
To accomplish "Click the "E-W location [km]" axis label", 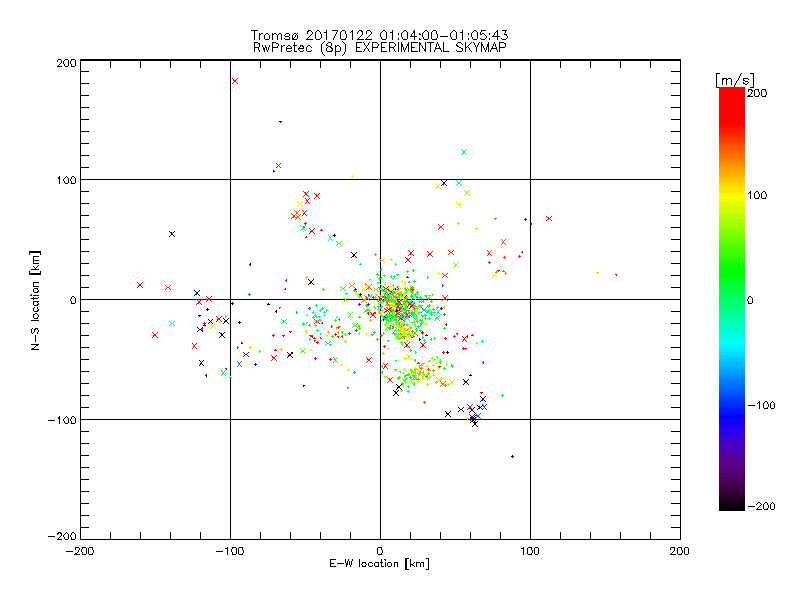I will [x=379, y=564].
